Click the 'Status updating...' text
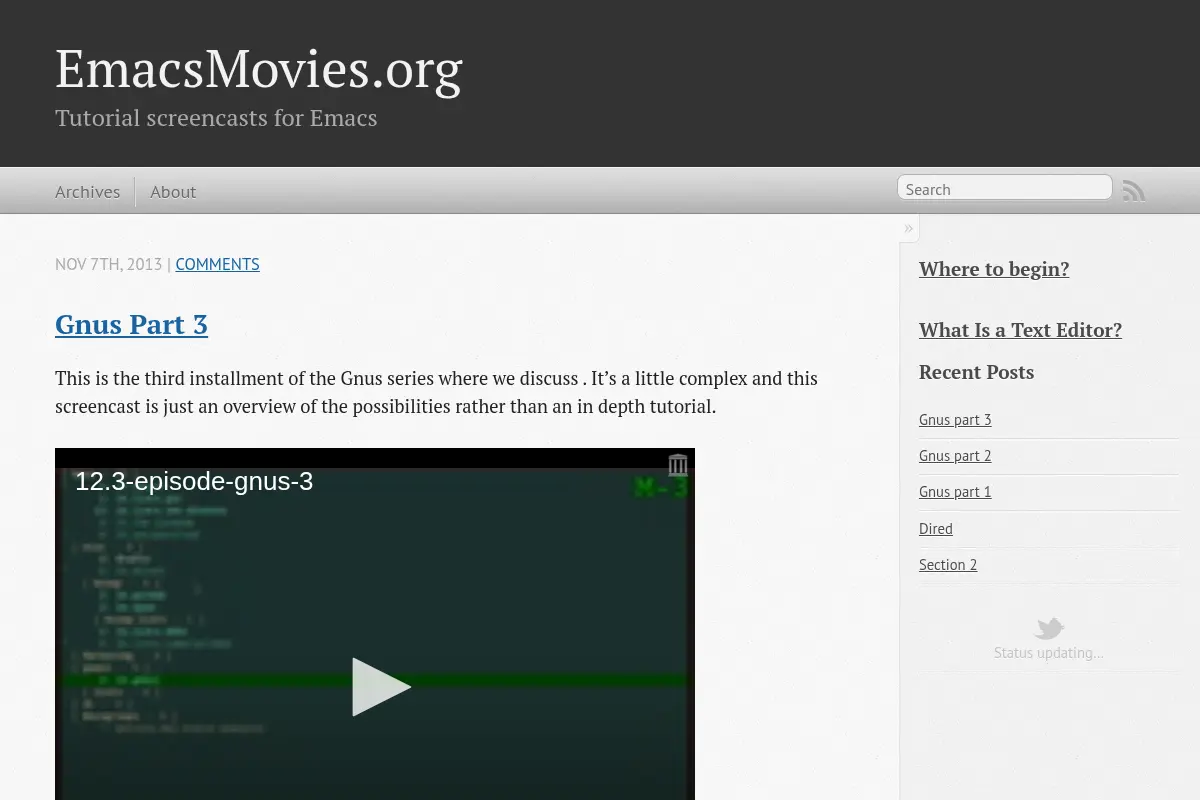This screenshot has height=800, width=1200. [x=1049, y=653]
